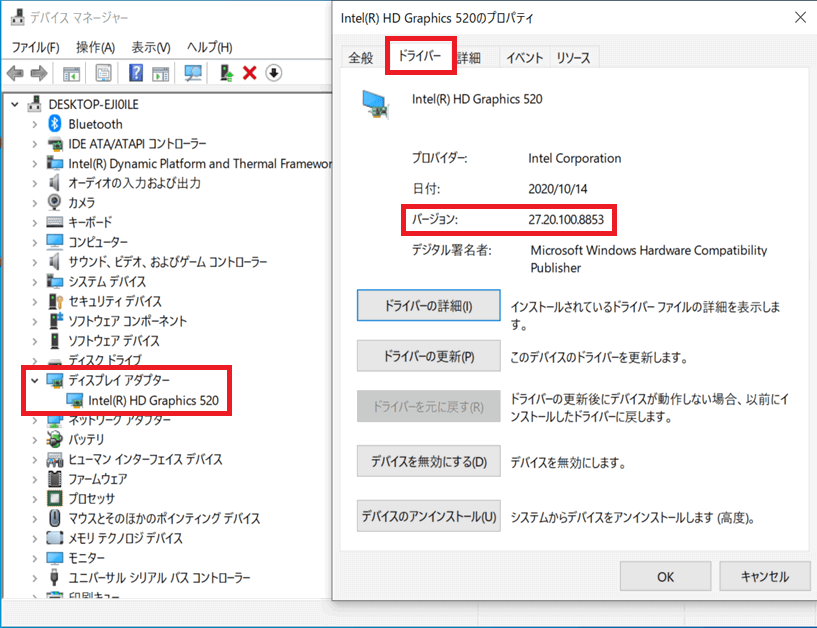
Task: Click the セキュリティ デバイス key icon
Action: pos(55,301)
